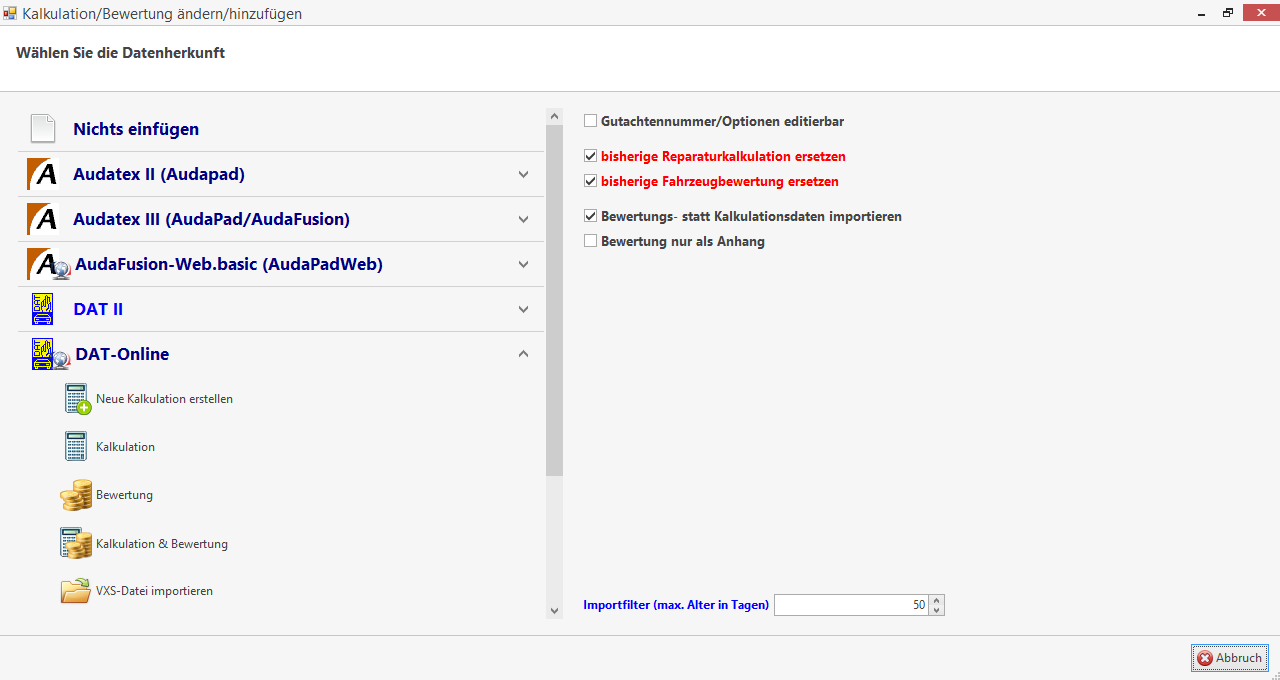
Task: Choose the Bewertung entry under DAT-Online
Action: pyautogui.click(x=124, y=495)
